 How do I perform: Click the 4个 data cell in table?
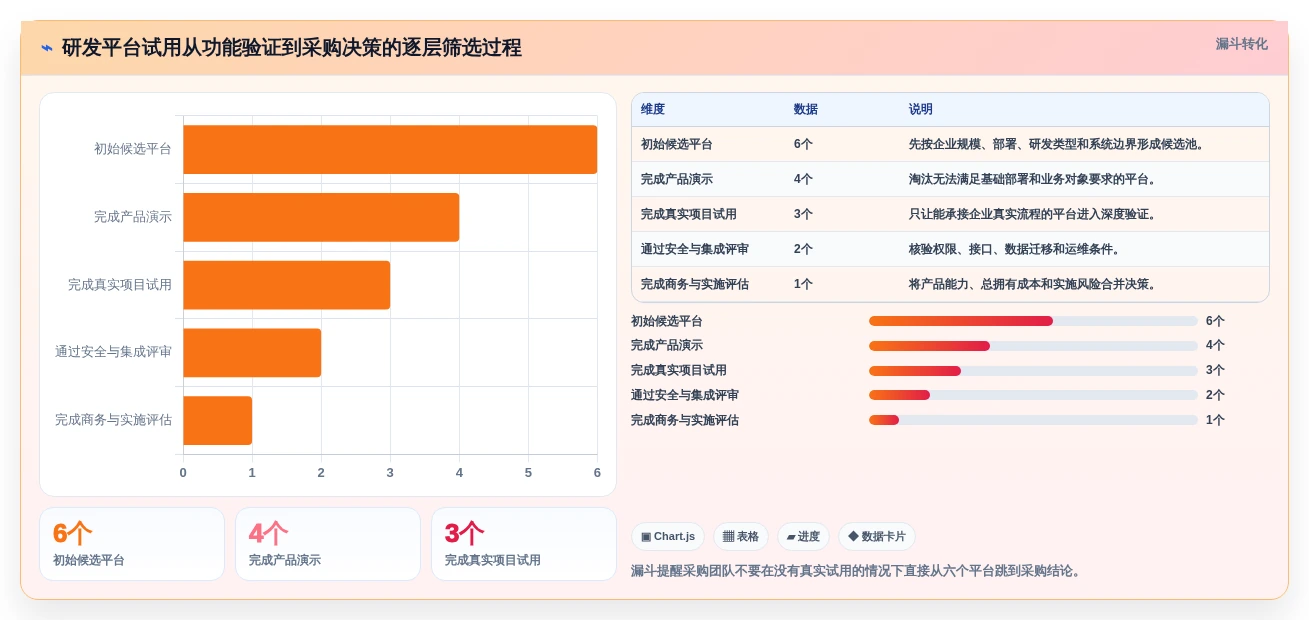coord(803,179)
